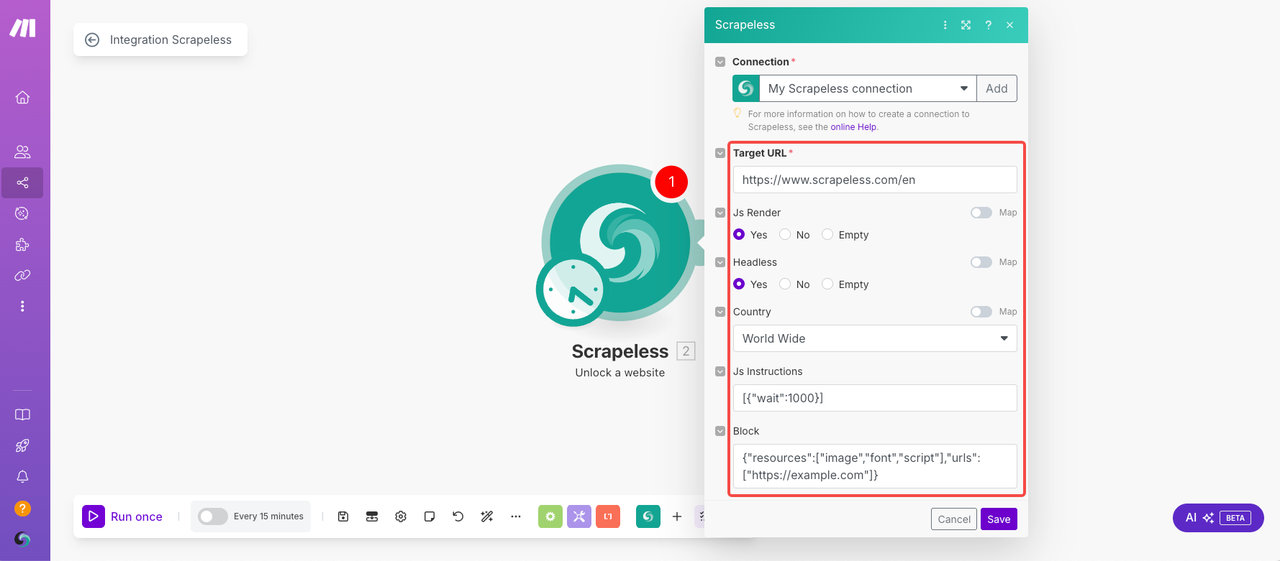Open the My Scrapeless connection dropdown

[x=867, y=88]
